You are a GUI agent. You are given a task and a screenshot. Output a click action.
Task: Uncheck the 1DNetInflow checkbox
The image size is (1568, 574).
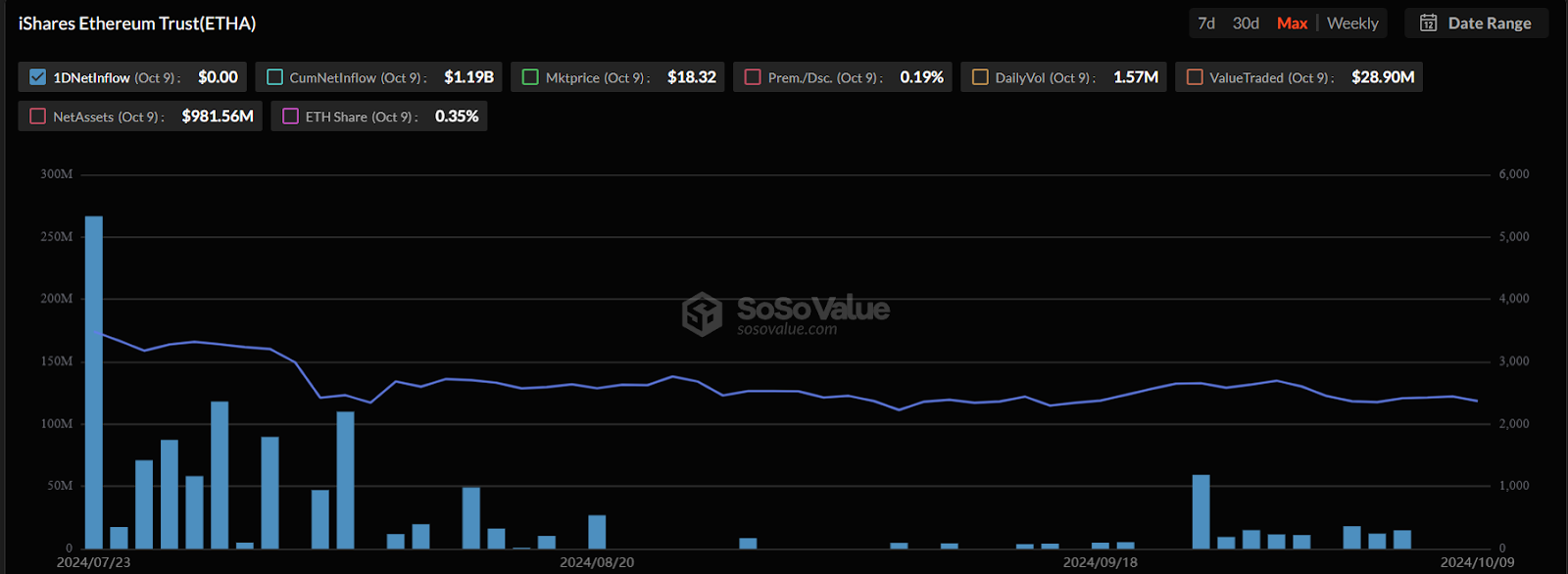click(x=38, y=77)
